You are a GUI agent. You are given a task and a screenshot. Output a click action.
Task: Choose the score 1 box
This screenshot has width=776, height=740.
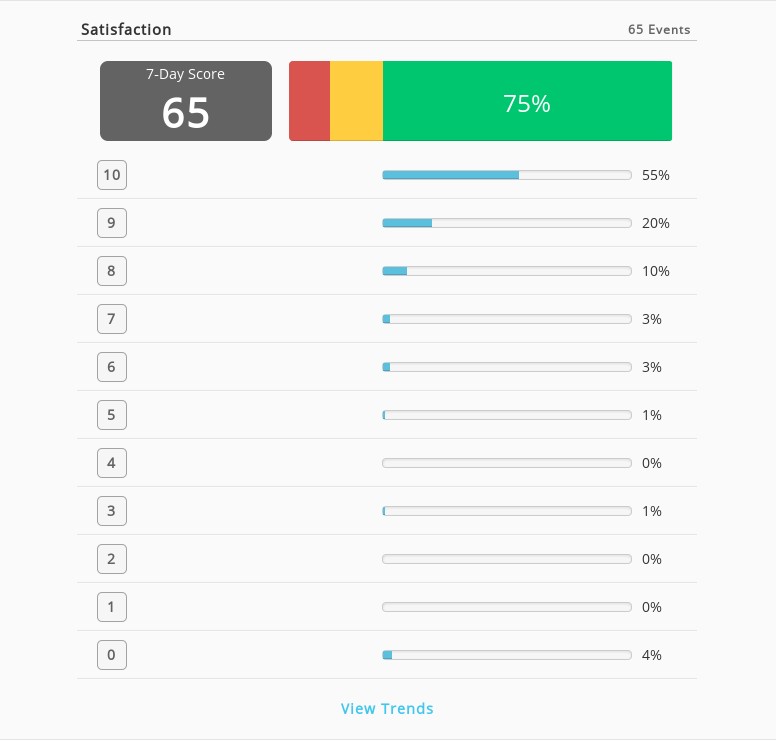[x=112, y=607]
